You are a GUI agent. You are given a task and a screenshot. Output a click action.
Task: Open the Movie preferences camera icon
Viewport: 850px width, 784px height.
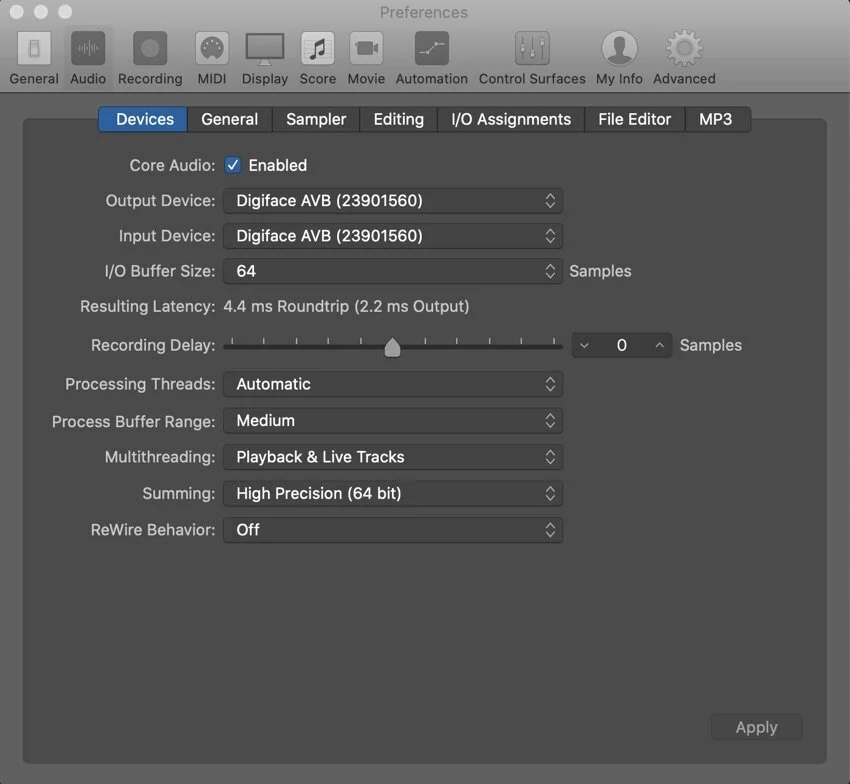366,49
